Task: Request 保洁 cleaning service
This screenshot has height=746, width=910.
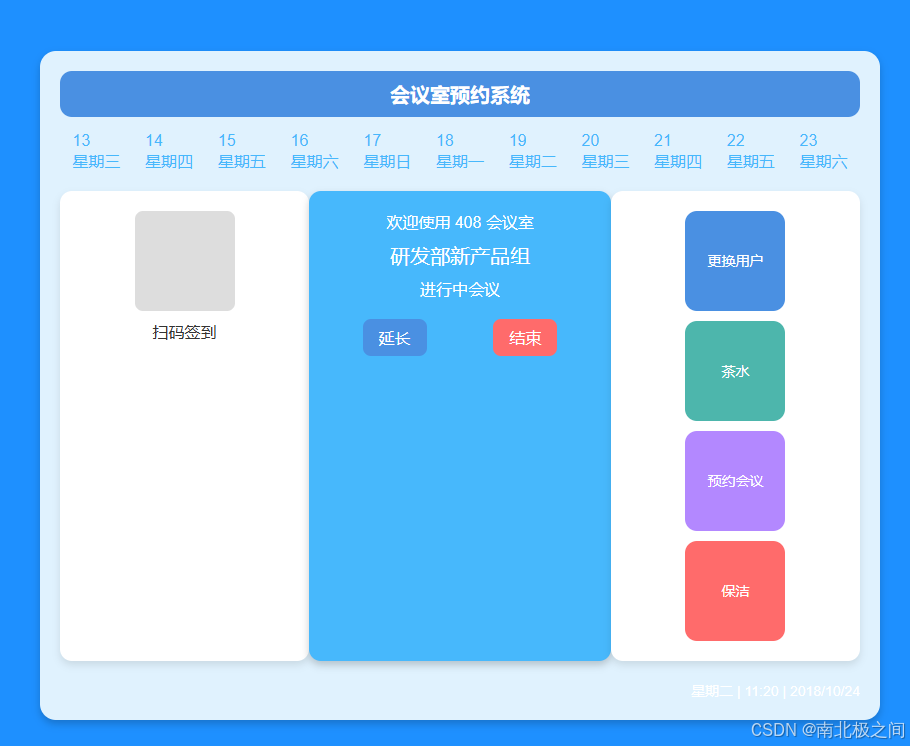Action: click(x=734, y=591)
